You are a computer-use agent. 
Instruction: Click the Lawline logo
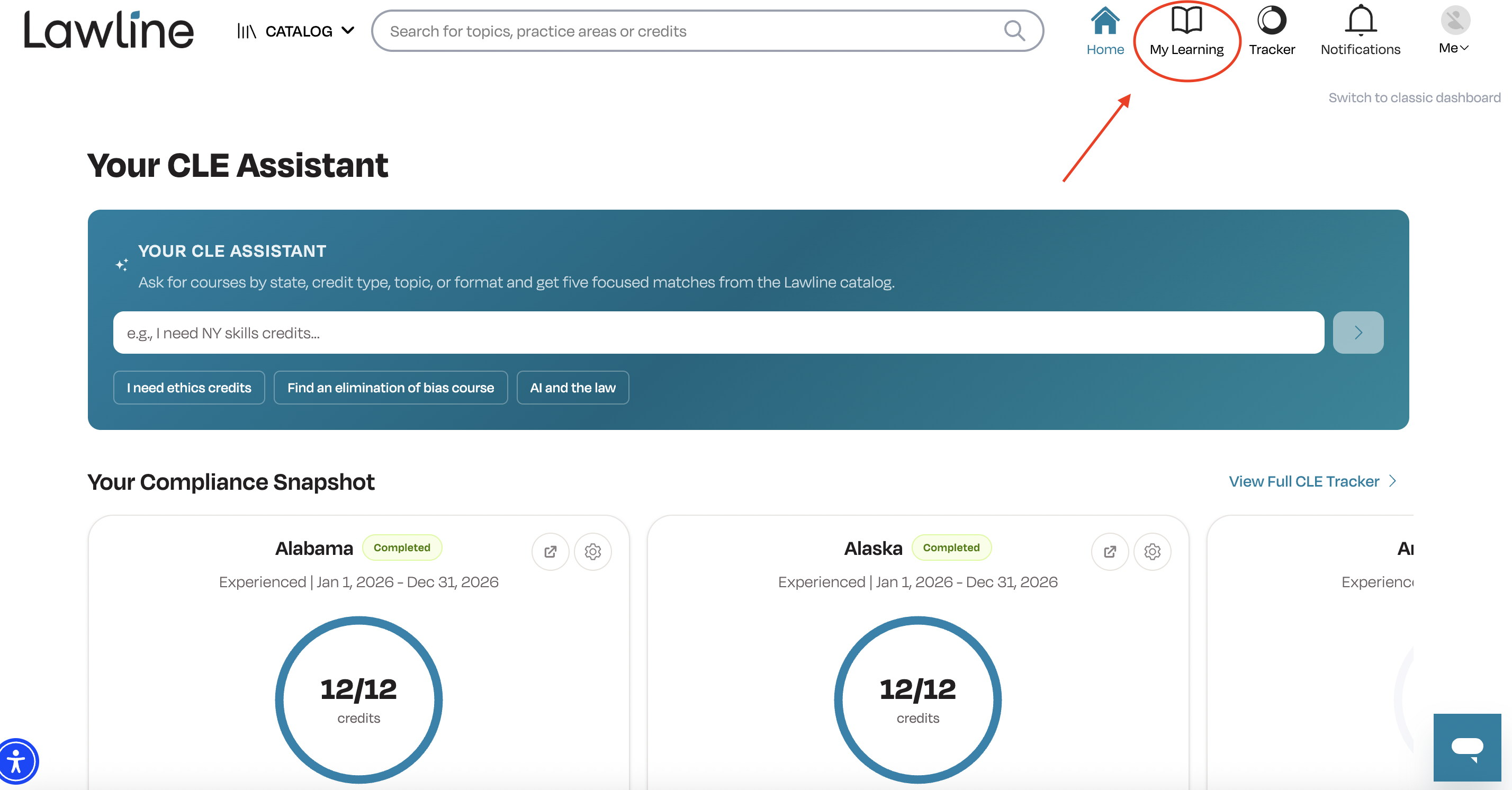pyautogui.click(x=109, y=29)
